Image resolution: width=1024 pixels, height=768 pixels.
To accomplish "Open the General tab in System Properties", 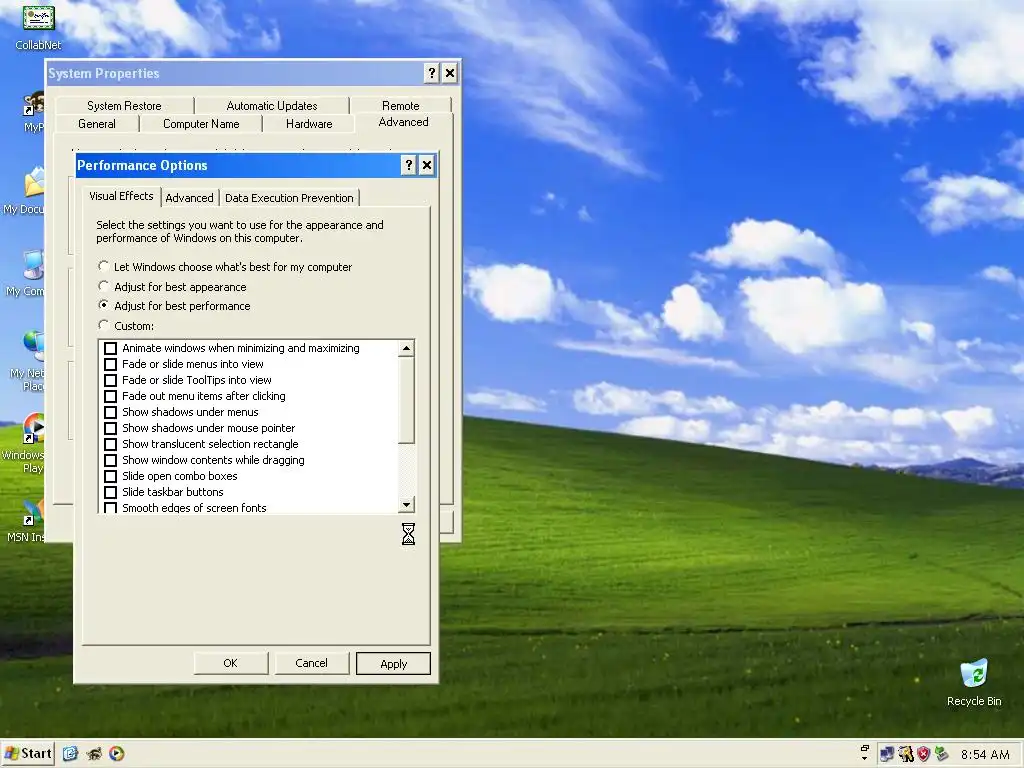I will pyautogui.click(x=97, y=124).
